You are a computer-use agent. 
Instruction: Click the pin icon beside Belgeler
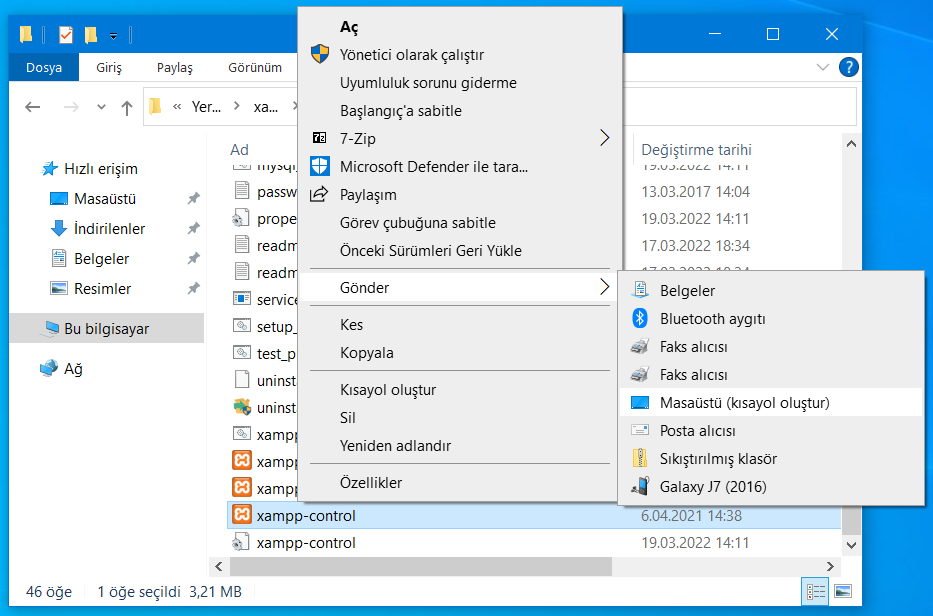click(193, 259)
